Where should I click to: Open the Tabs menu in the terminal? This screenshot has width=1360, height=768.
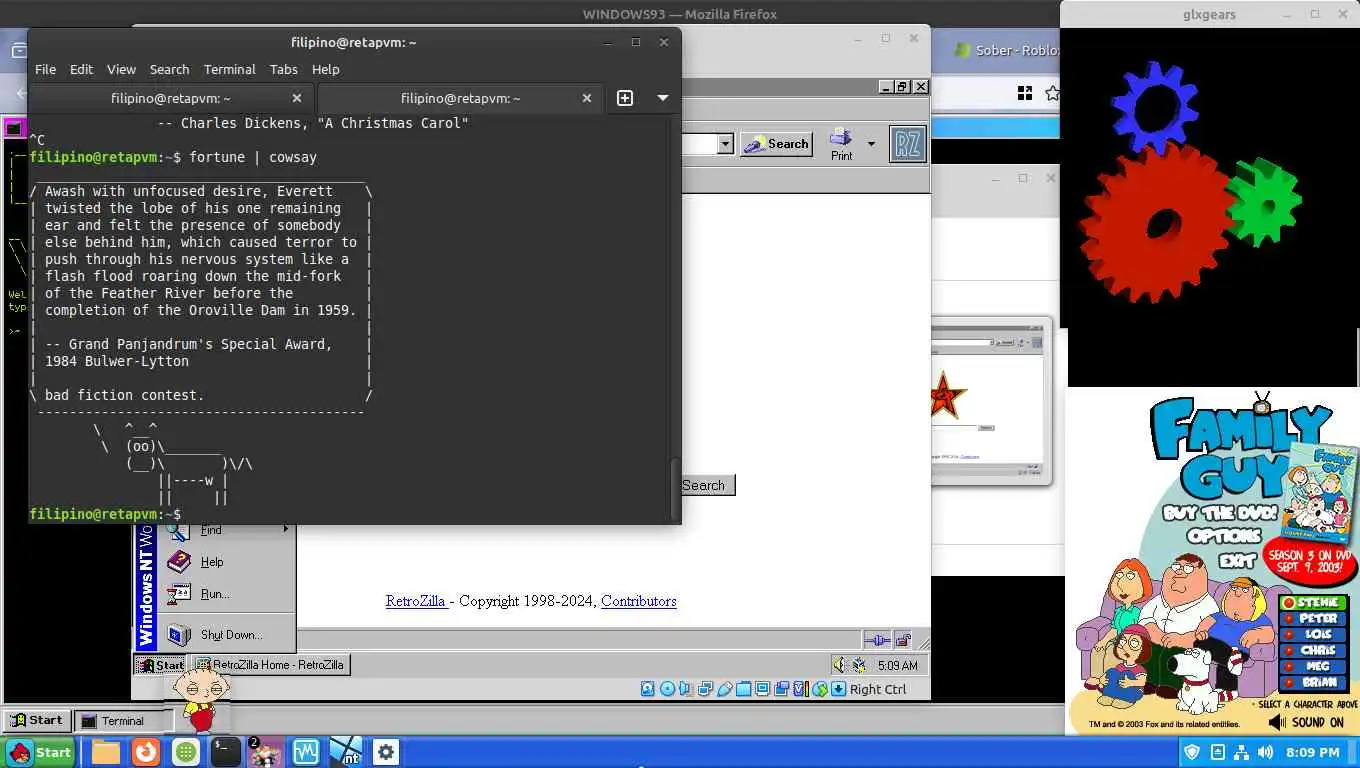pos(284,69)
